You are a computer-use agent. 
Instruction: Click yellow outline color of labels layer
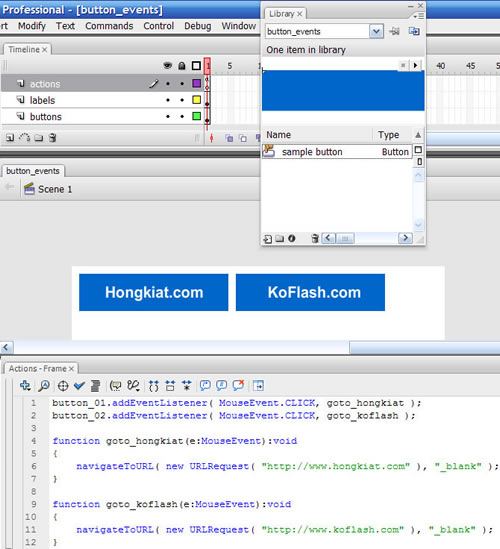[x=196, y=100]
